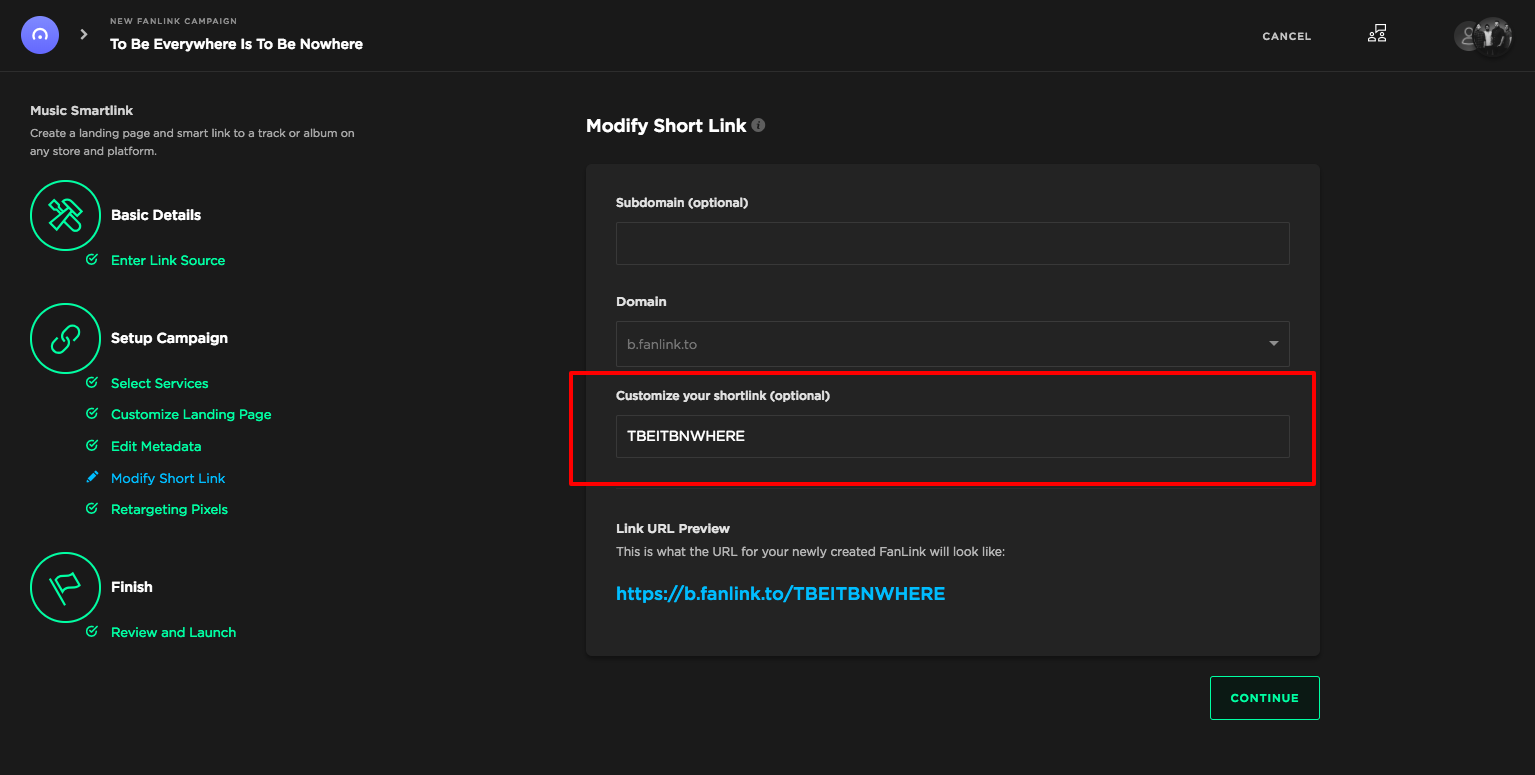This screenshot has width=1535, height=775.
Task: Click check icon beside Enter Link Source
Action: (x=92, y=260)
